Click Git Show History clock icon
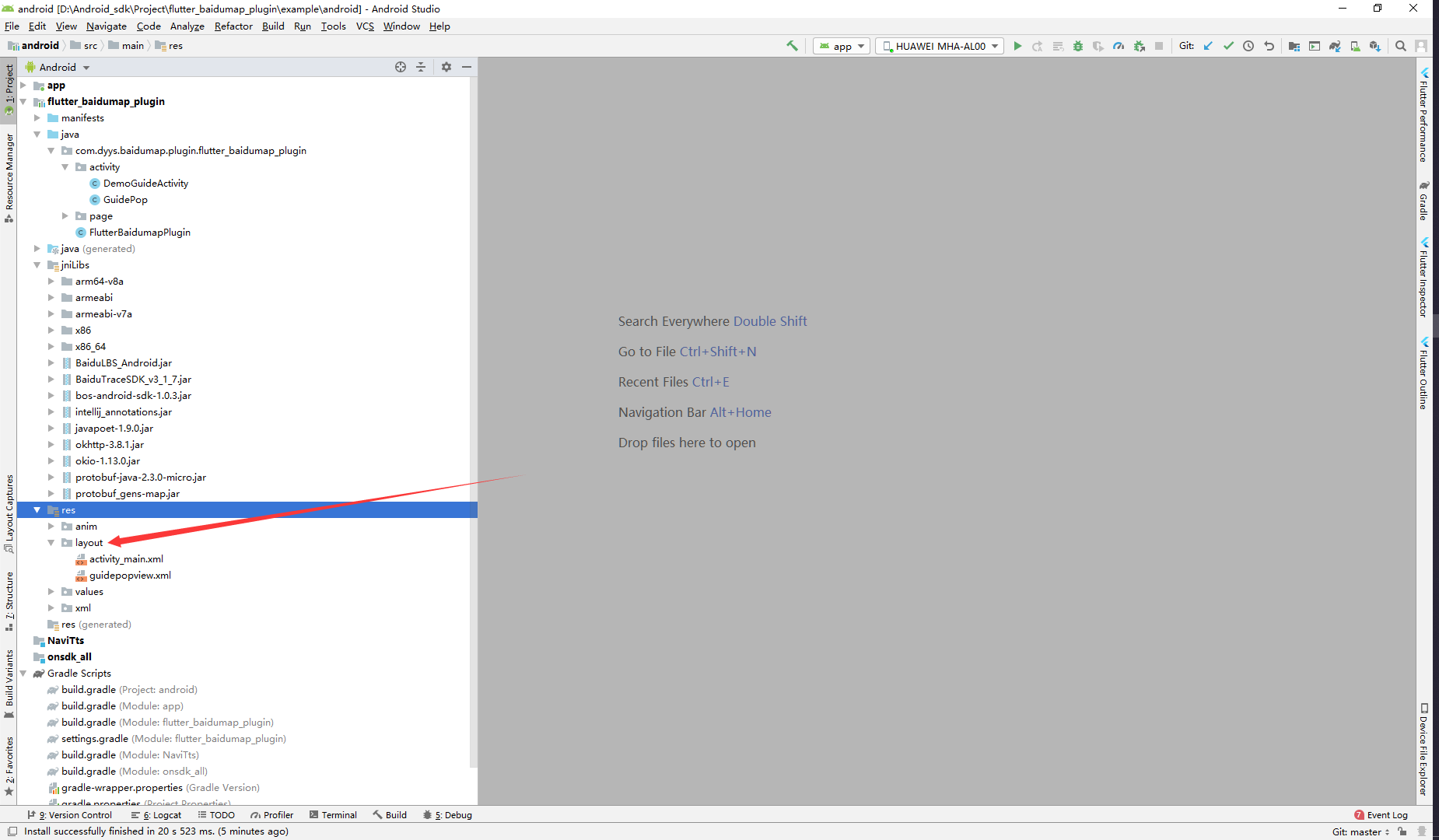 pos(1248,46)
